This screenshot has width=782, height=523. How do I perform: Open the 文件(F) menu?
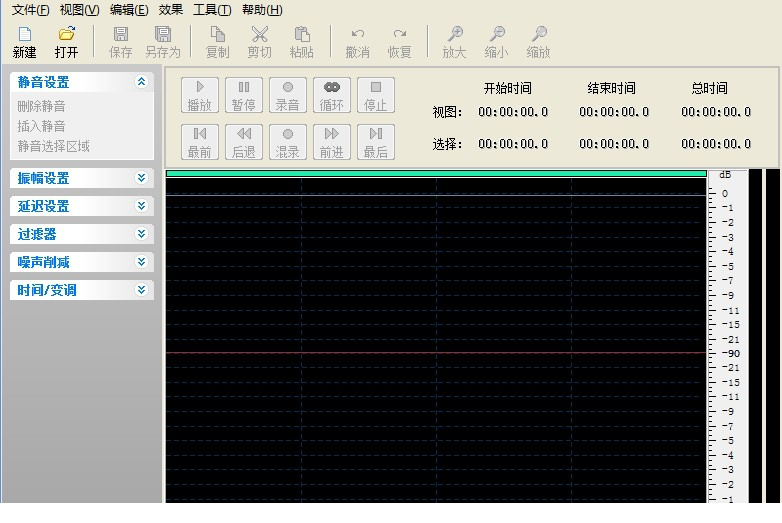pos(30,9)
